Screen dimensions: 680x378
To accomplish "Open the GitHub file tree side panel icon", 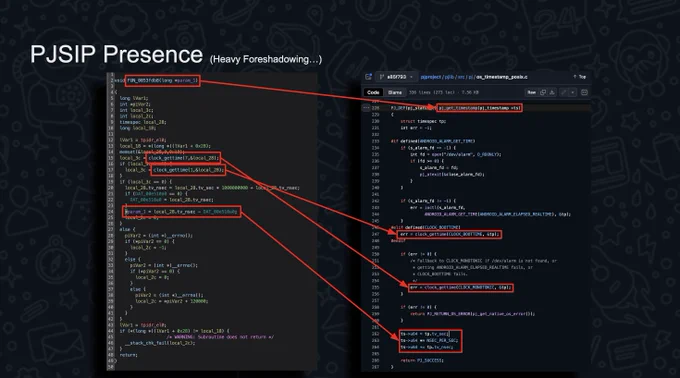I will tap(369, 77).
